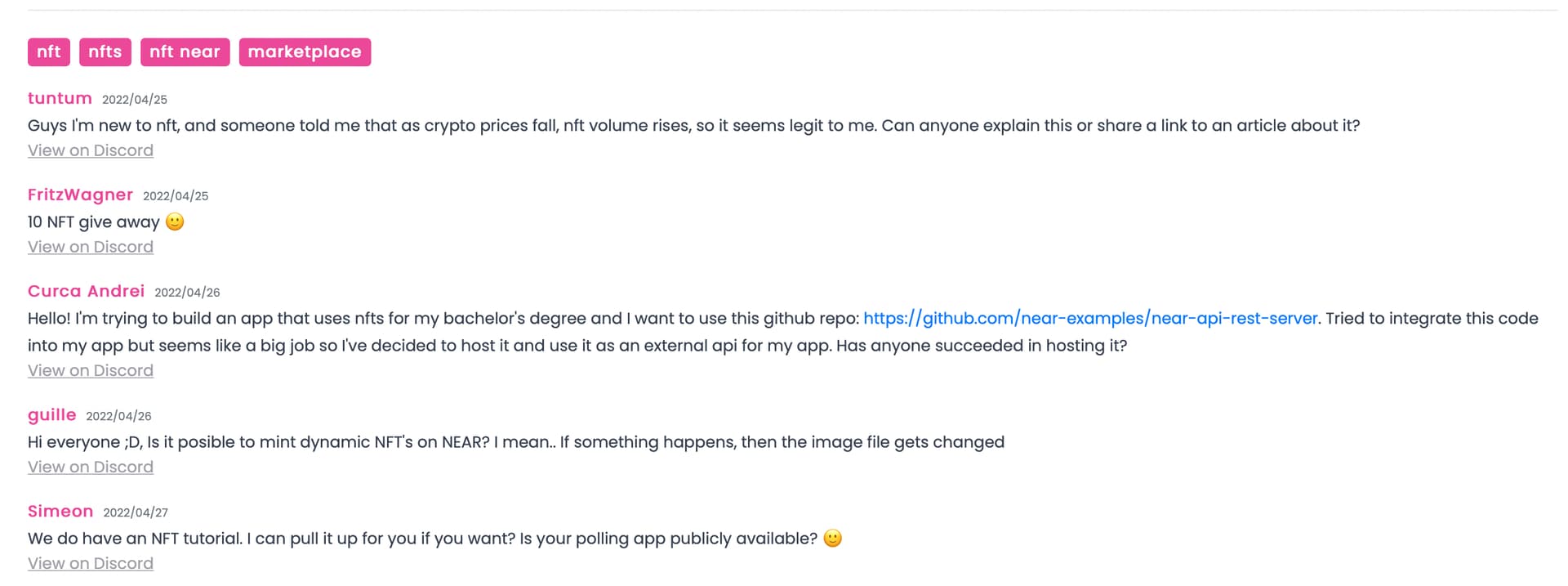View FritzWagner's giveaway message on Discord
The image size is (1568, 586).
[x=91, y=247]
